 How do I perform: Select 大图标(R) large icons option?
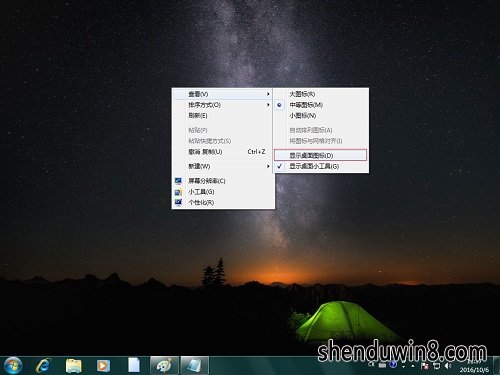(321, 94)
